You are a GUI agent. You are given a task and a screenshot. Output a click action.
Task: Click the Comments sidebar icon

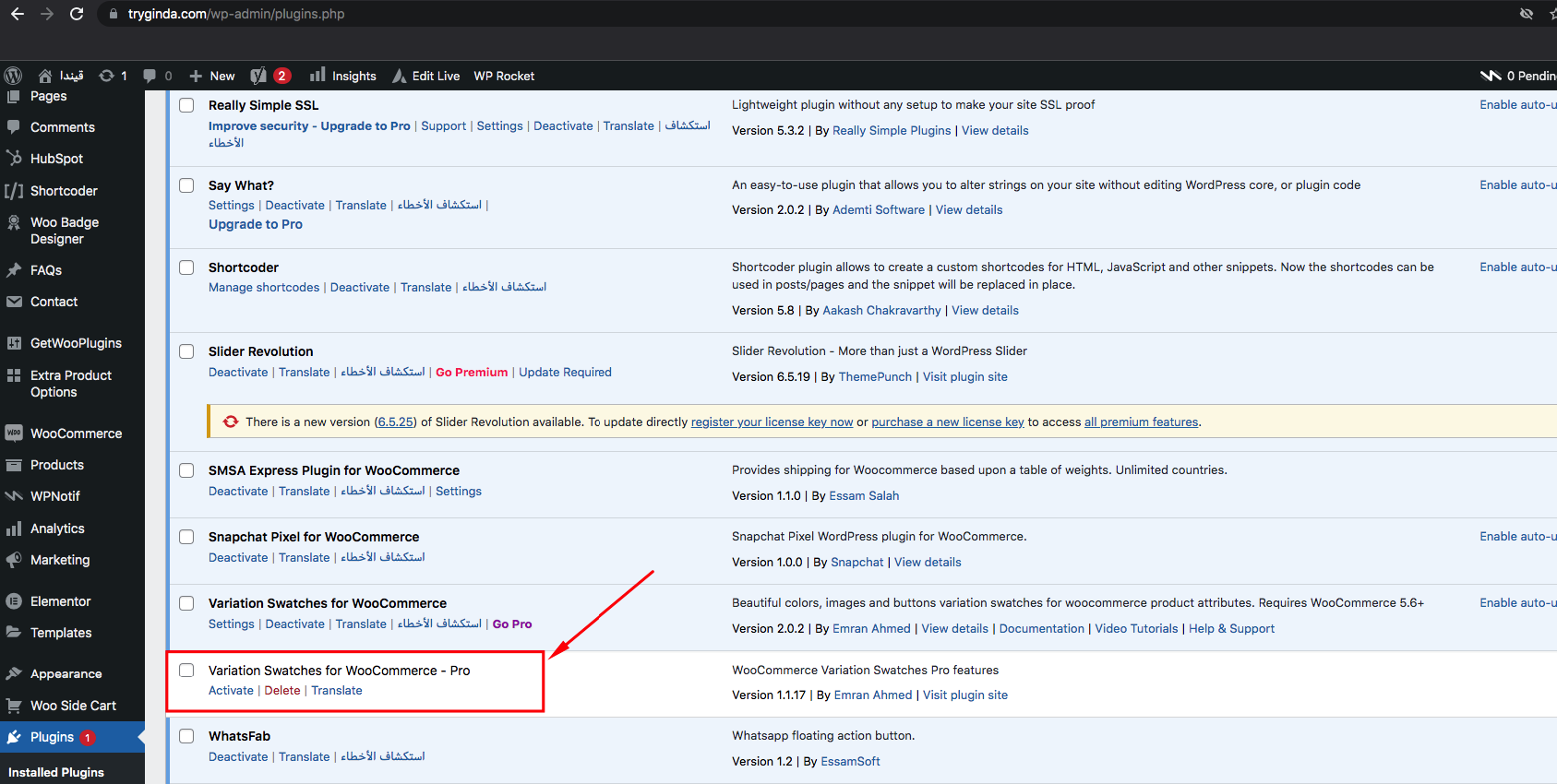14,126
